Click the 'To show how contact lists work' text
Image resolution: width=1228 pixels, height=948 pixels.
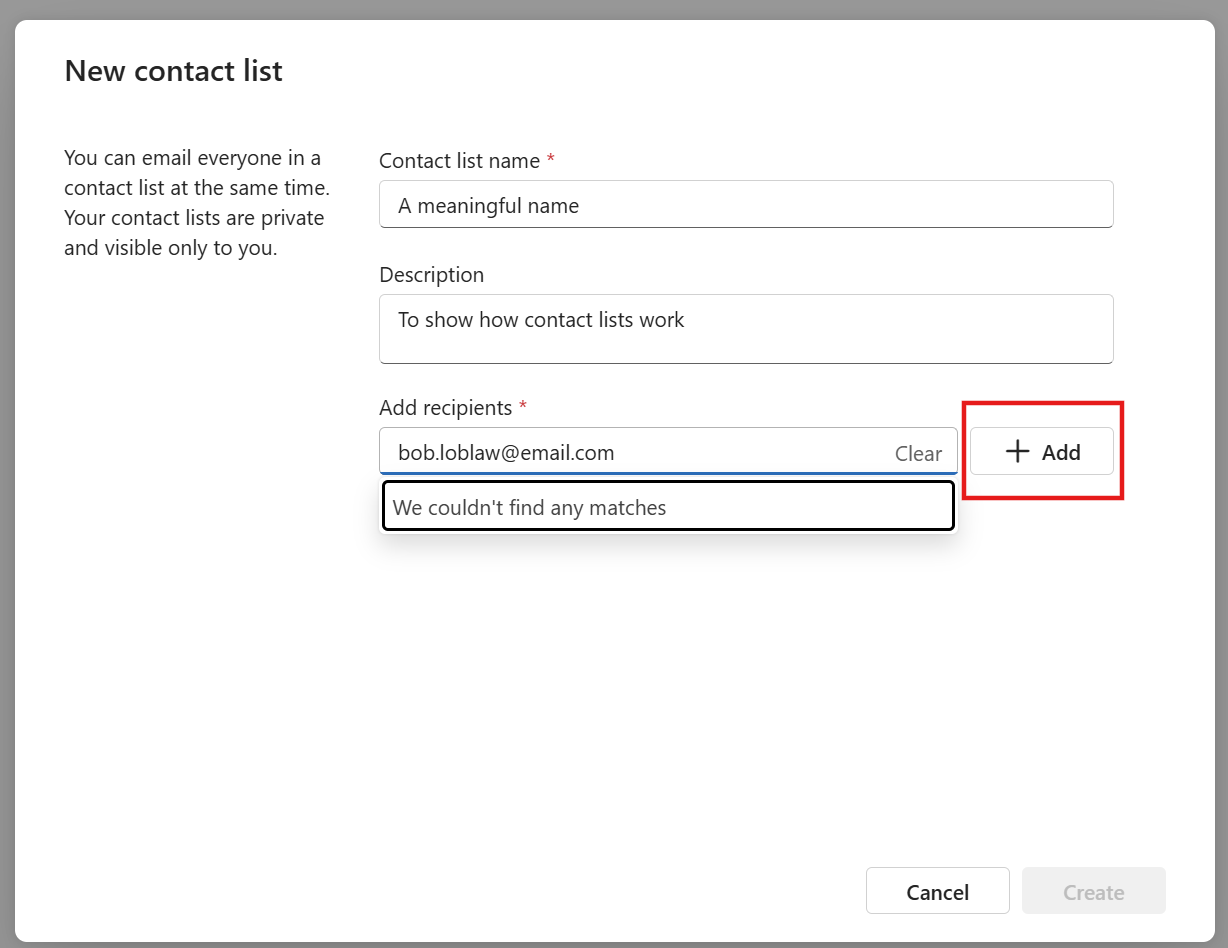(x=541, y=320)
